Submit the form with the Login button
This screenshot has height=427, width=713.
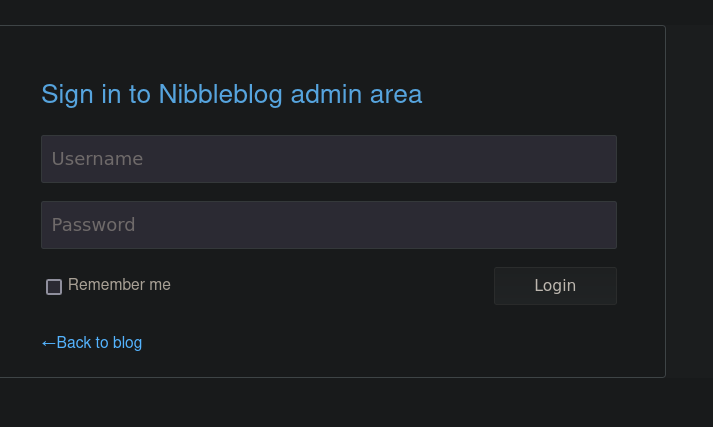pos(555,286)
